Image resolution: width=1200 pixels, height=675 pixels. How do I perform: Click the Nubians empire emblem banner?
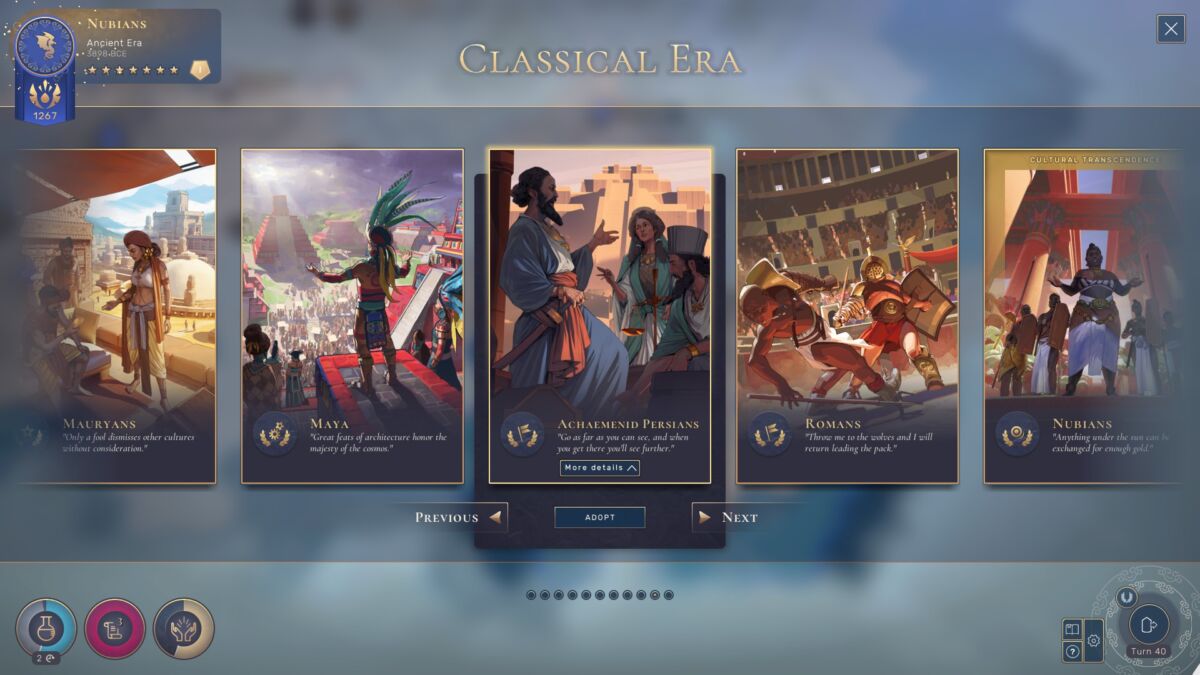pos(45,68)
